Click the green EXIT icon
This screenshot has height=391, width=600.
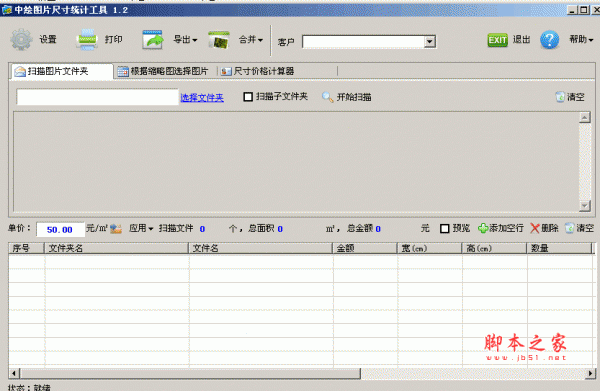coord(497,40)
